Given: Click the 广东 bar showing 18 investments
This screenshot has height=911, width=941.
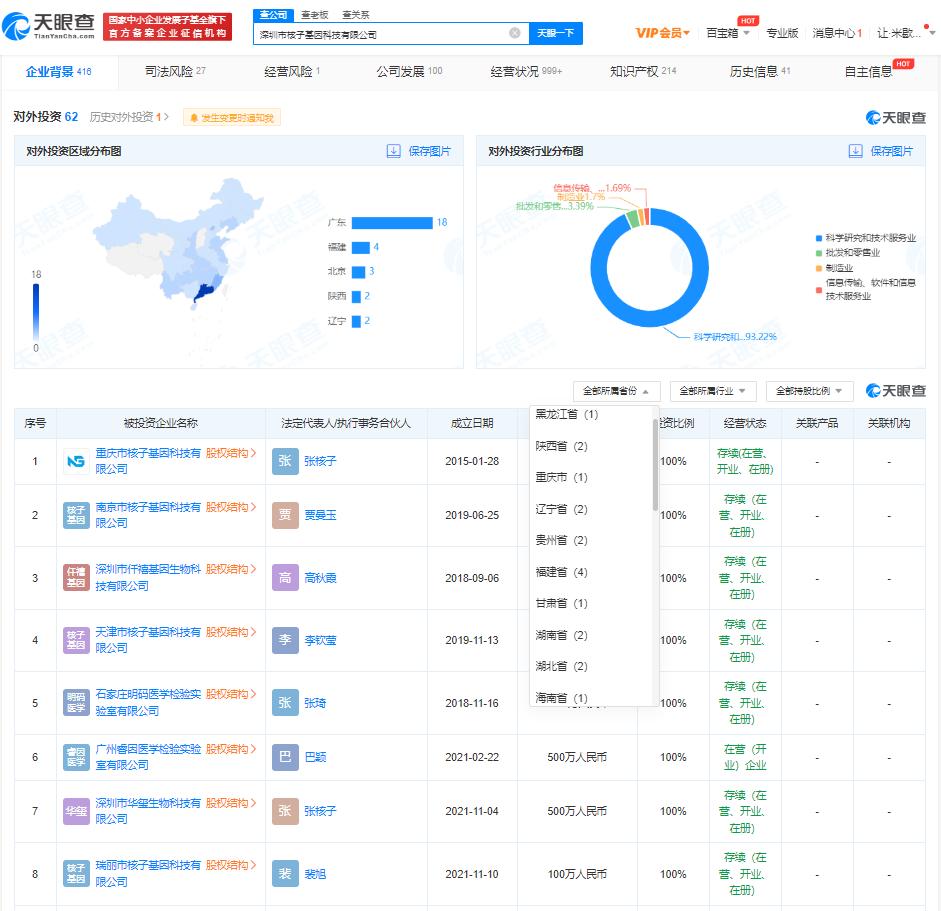Looking at the screenshot, I should [x=392, y=223].
